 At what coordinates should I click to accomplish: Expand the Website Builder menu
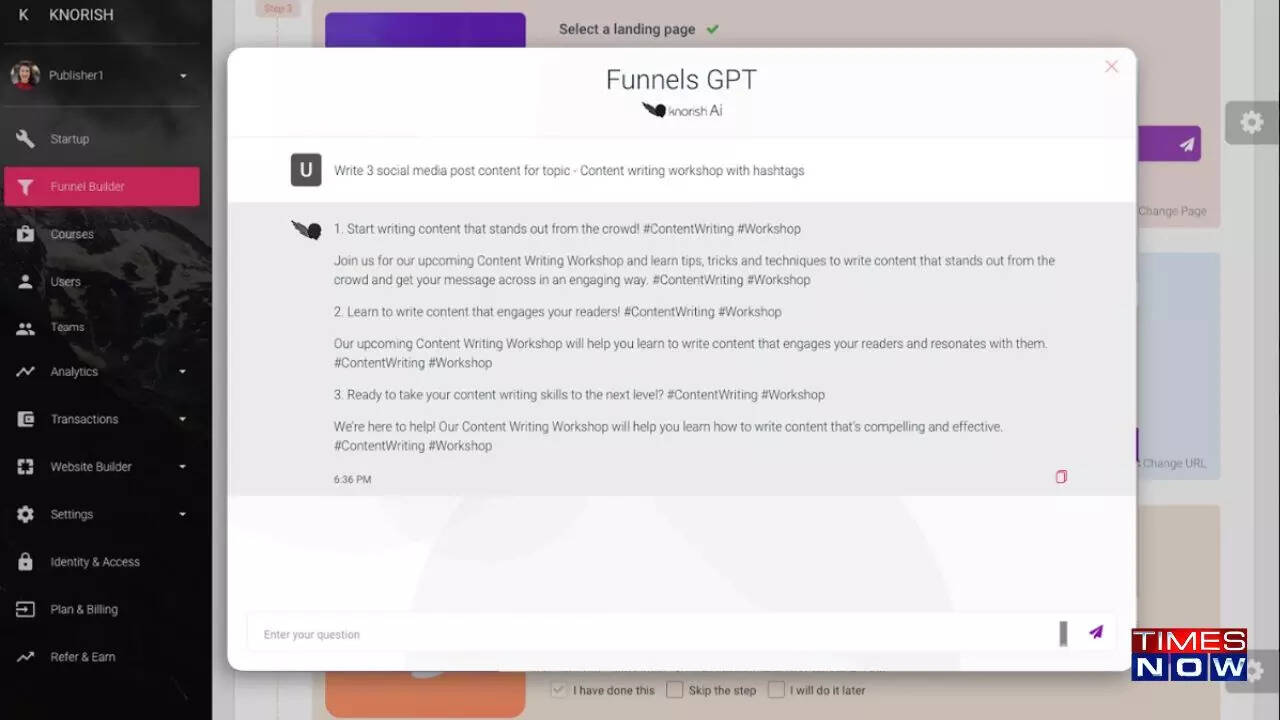click(x=183, y=466)
